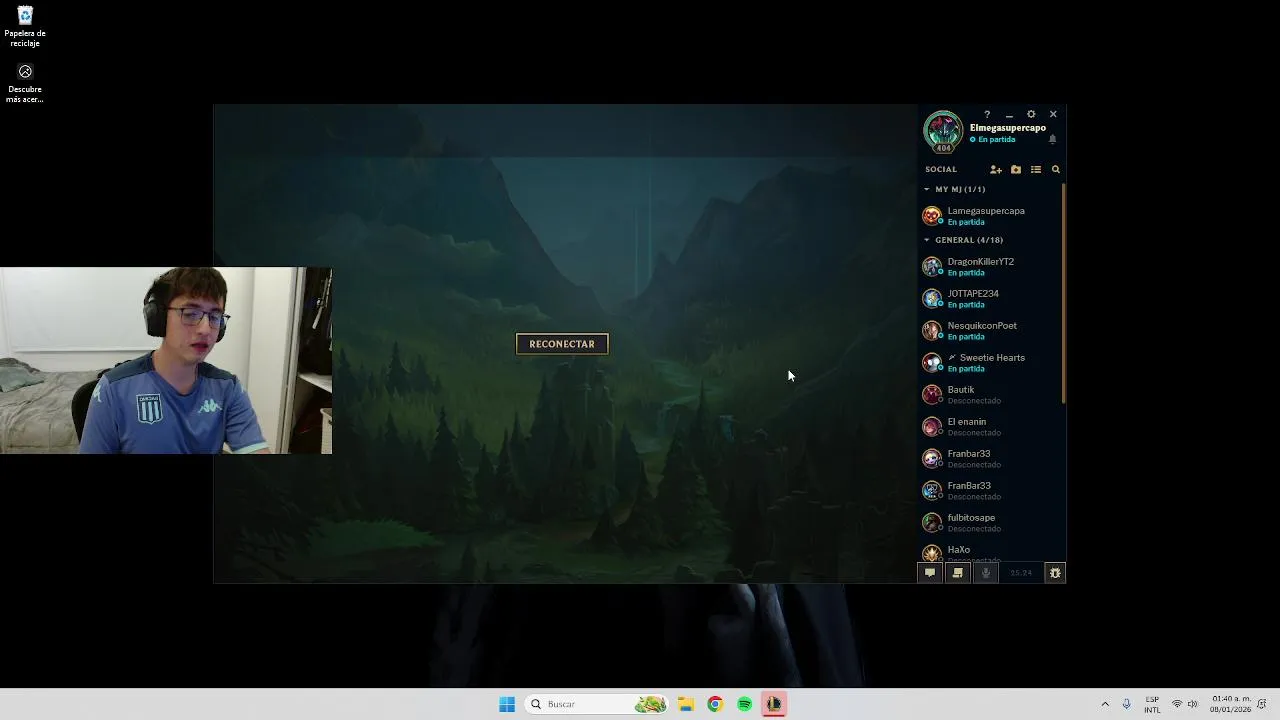1280x720 pixels.
Task: Open the notifications bell icon
Action: (x=1052, y=139)
